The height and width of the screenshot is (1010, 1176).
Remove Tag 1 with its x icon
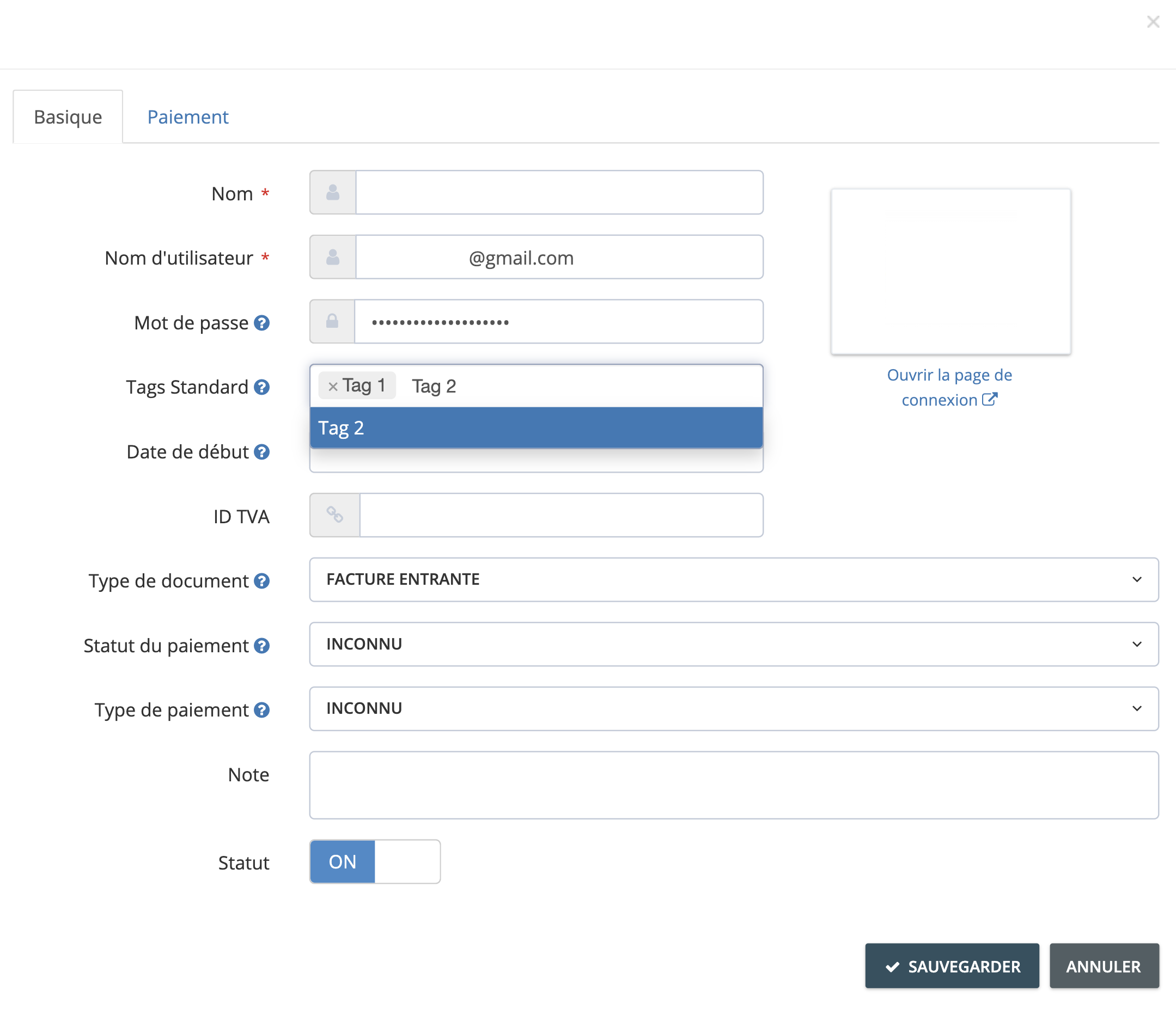[333, 387]
